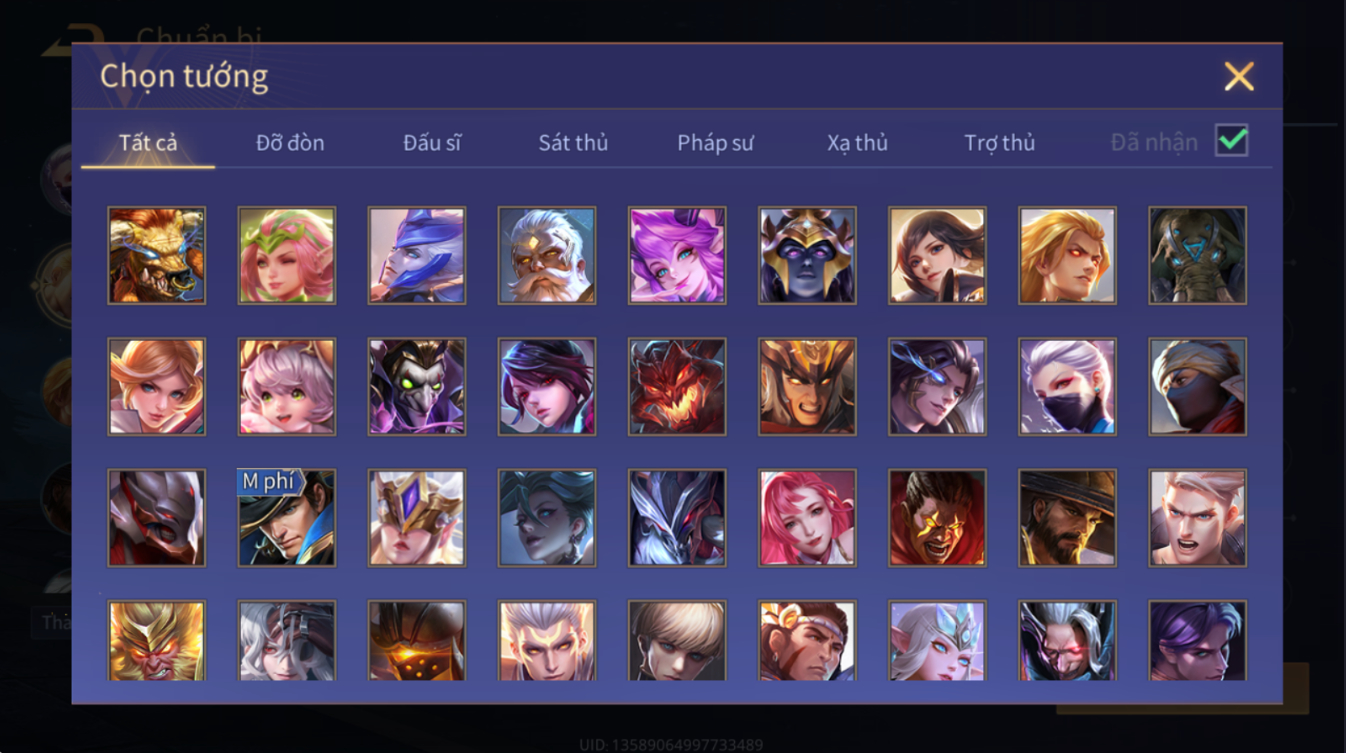Show heroes under "Pháp sư" tab
This screenshot has width=1346, height=753.
point(715,142)
